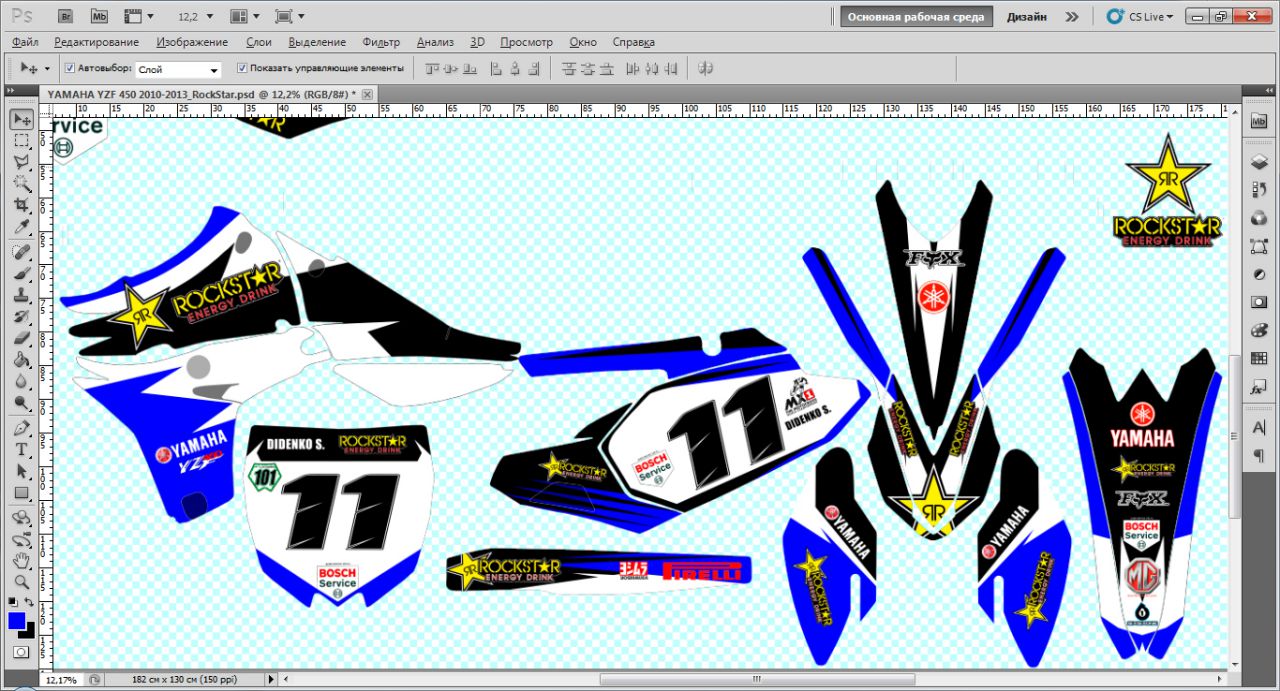
Task: Open the Adjustments panel icon
Action: [1259, 274]
